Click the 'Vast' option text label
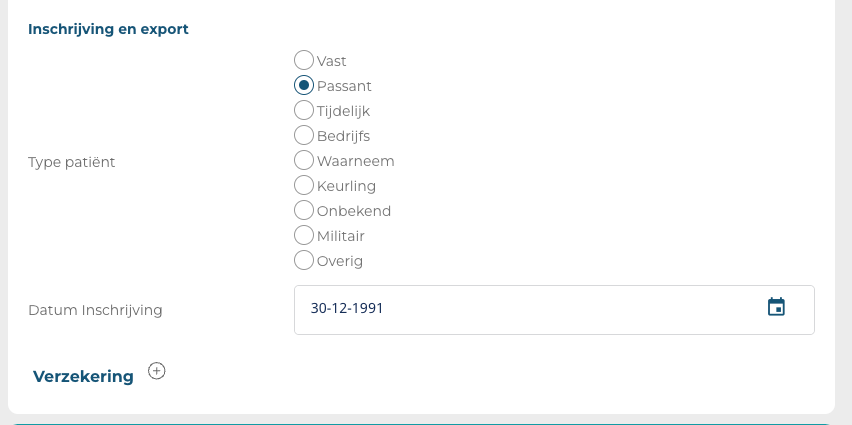The height and width of the screenshot is (425, 852). pyautogui.click(x=332, y=61)
